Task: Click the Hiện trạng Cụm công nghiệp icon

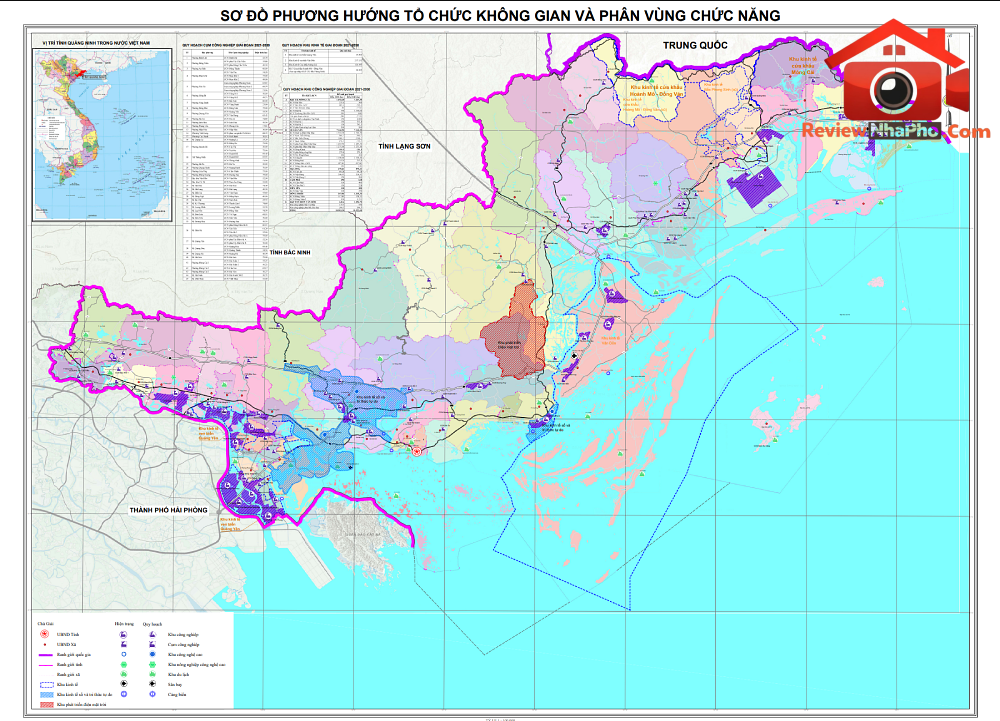Action: (124, 645)
